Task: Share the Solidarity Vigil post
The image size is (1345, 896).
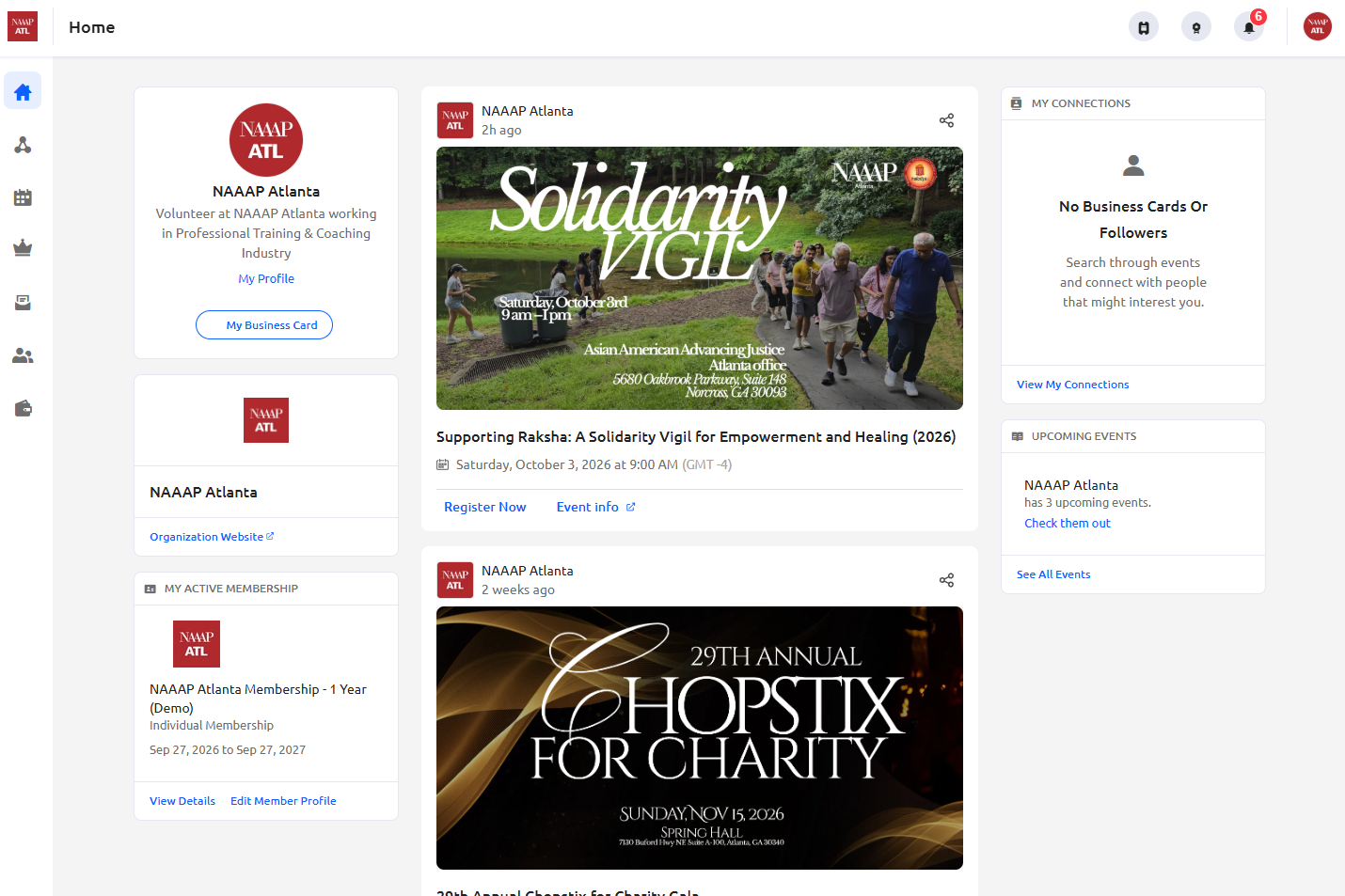Action: (946, 120)
